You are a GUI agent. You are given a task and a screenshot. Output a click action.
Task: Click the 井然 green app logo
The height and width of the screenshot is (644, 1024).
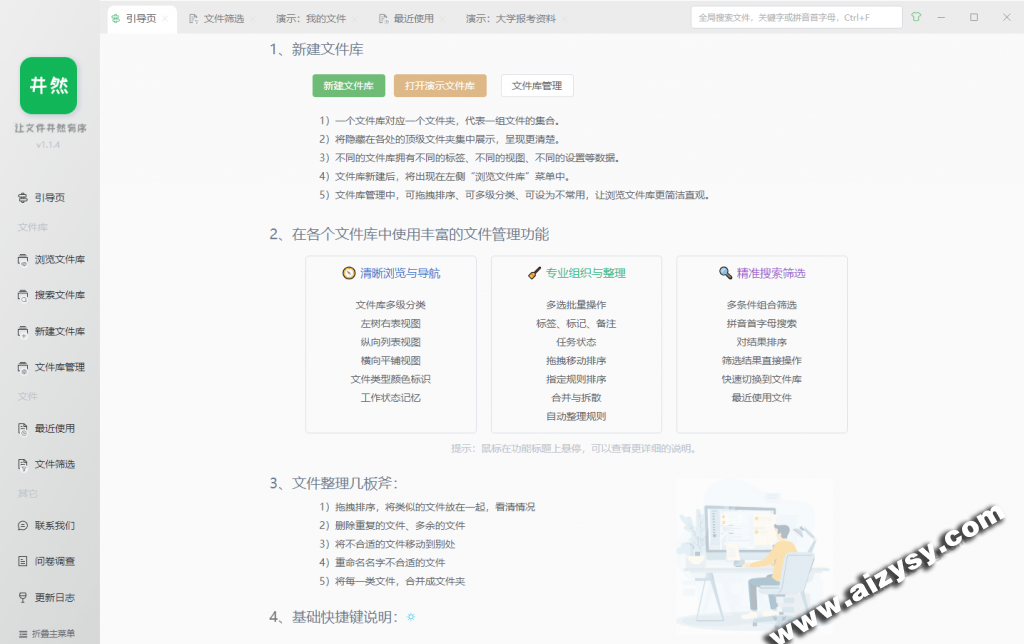click(48, 86)
